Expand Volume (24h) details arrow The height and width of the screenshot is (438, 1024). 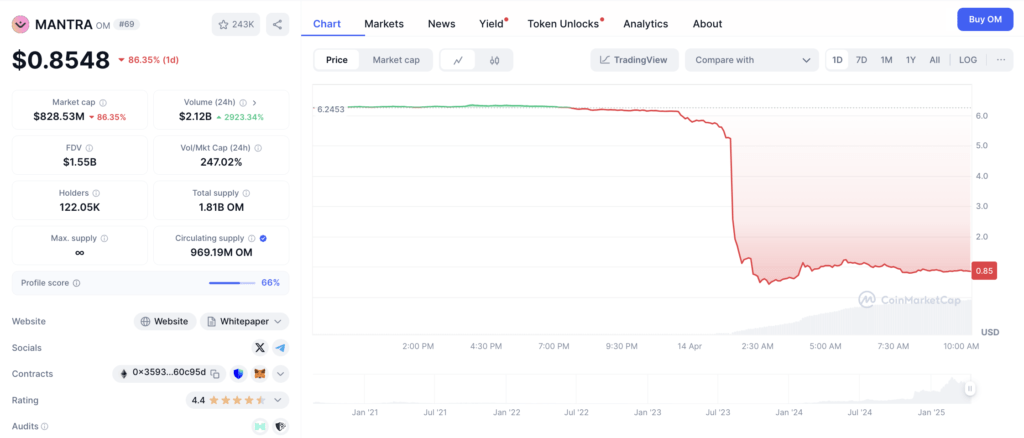(x=254, y=102)
